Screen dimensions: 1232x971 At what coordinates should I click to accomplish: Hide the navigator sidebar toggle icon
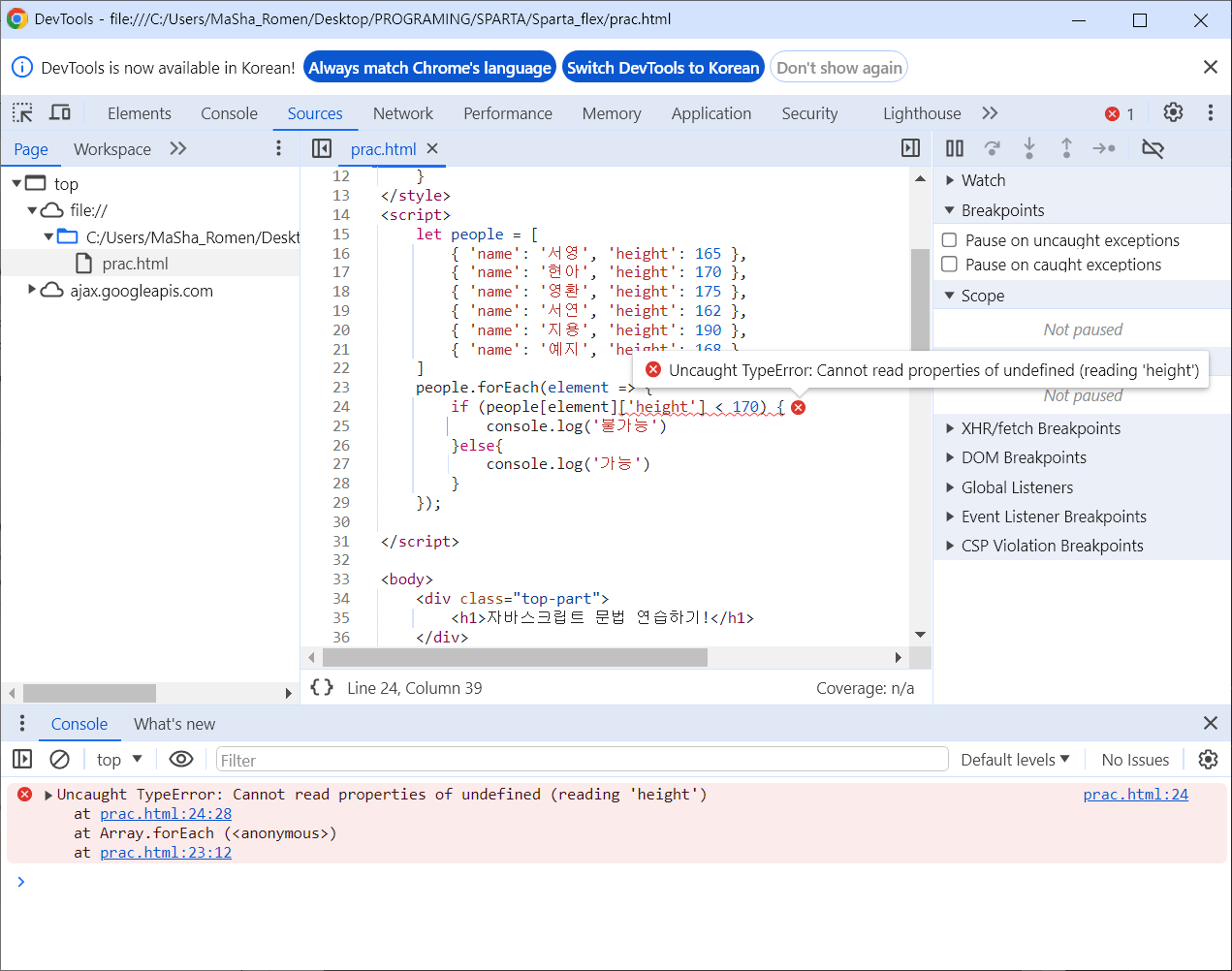click(x=322, y=148)
